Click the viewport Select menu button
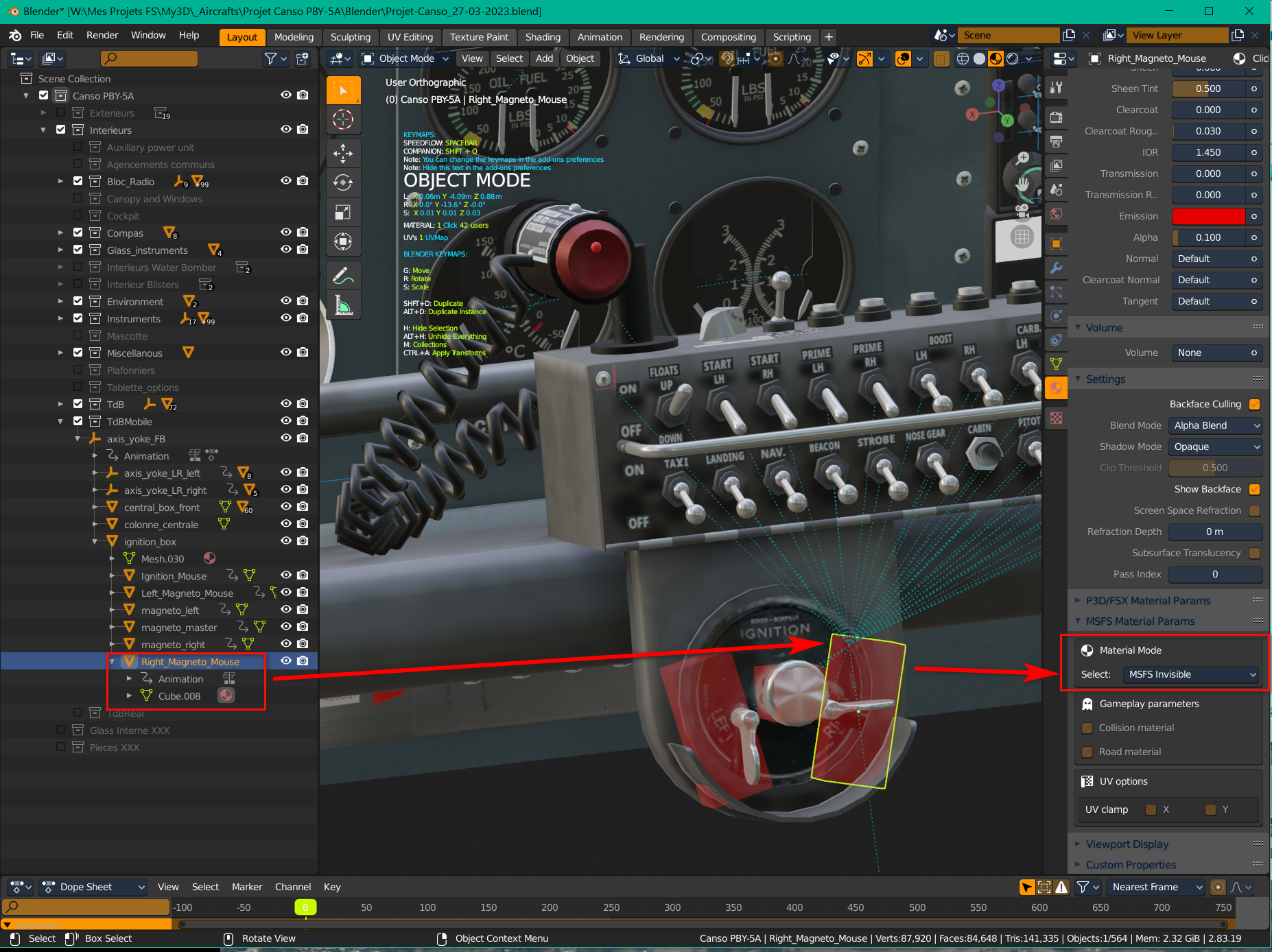The image size is (1272, 952). [x=509, y=59]
